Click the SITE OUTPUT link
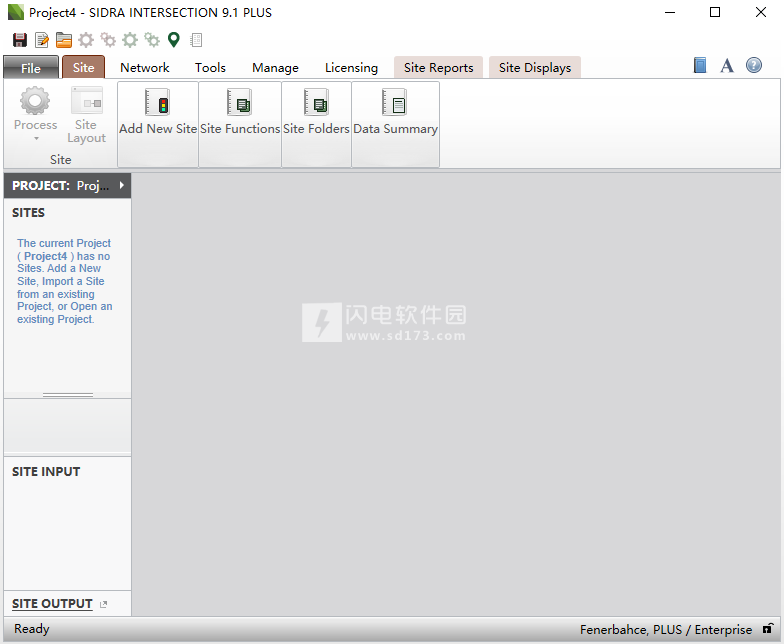 point(52,604)
